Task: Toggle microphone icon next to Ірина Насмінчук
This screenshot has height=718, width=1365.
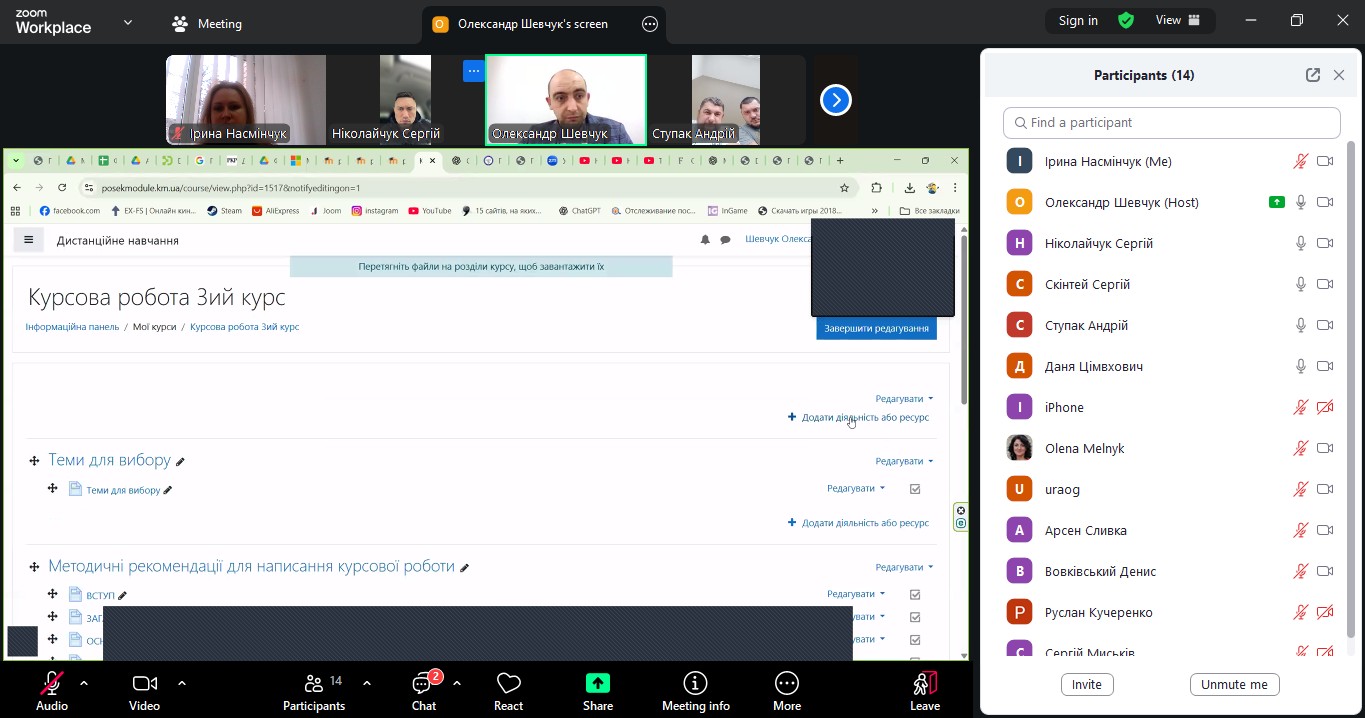Action: click(1300, 161)
